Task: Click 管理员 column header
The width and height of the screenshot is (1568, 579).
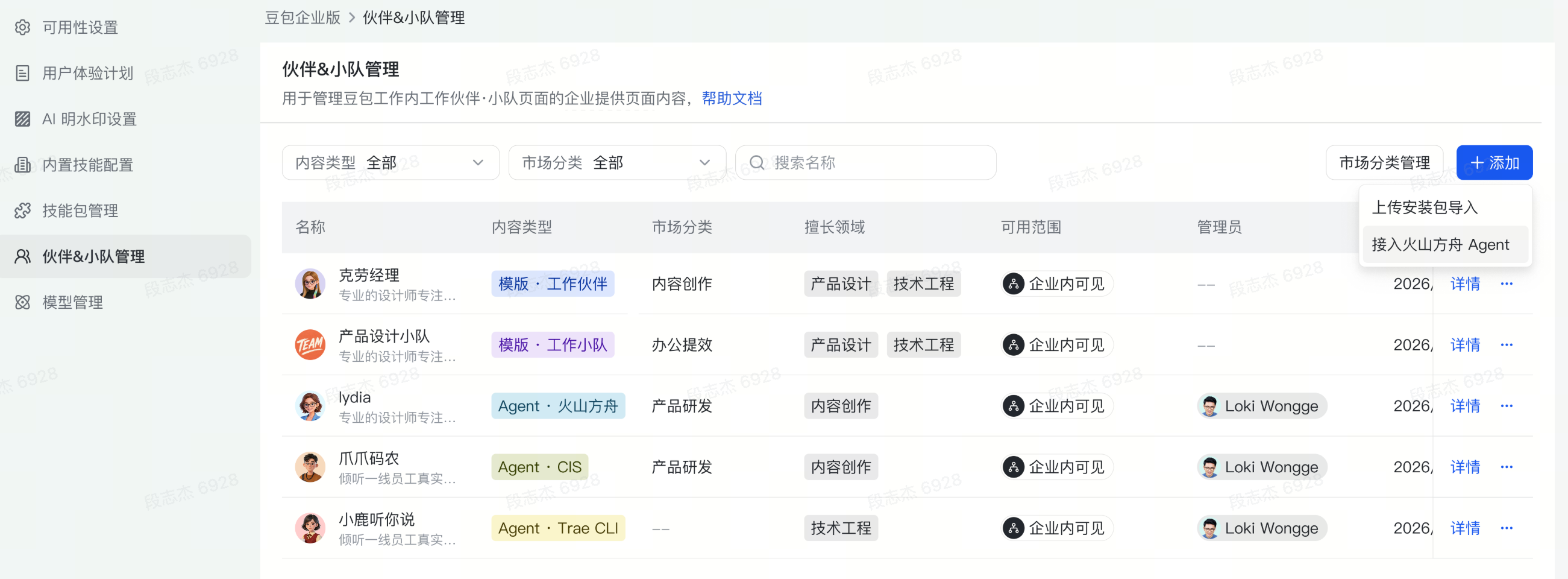Action: [x=1219, y=227]
